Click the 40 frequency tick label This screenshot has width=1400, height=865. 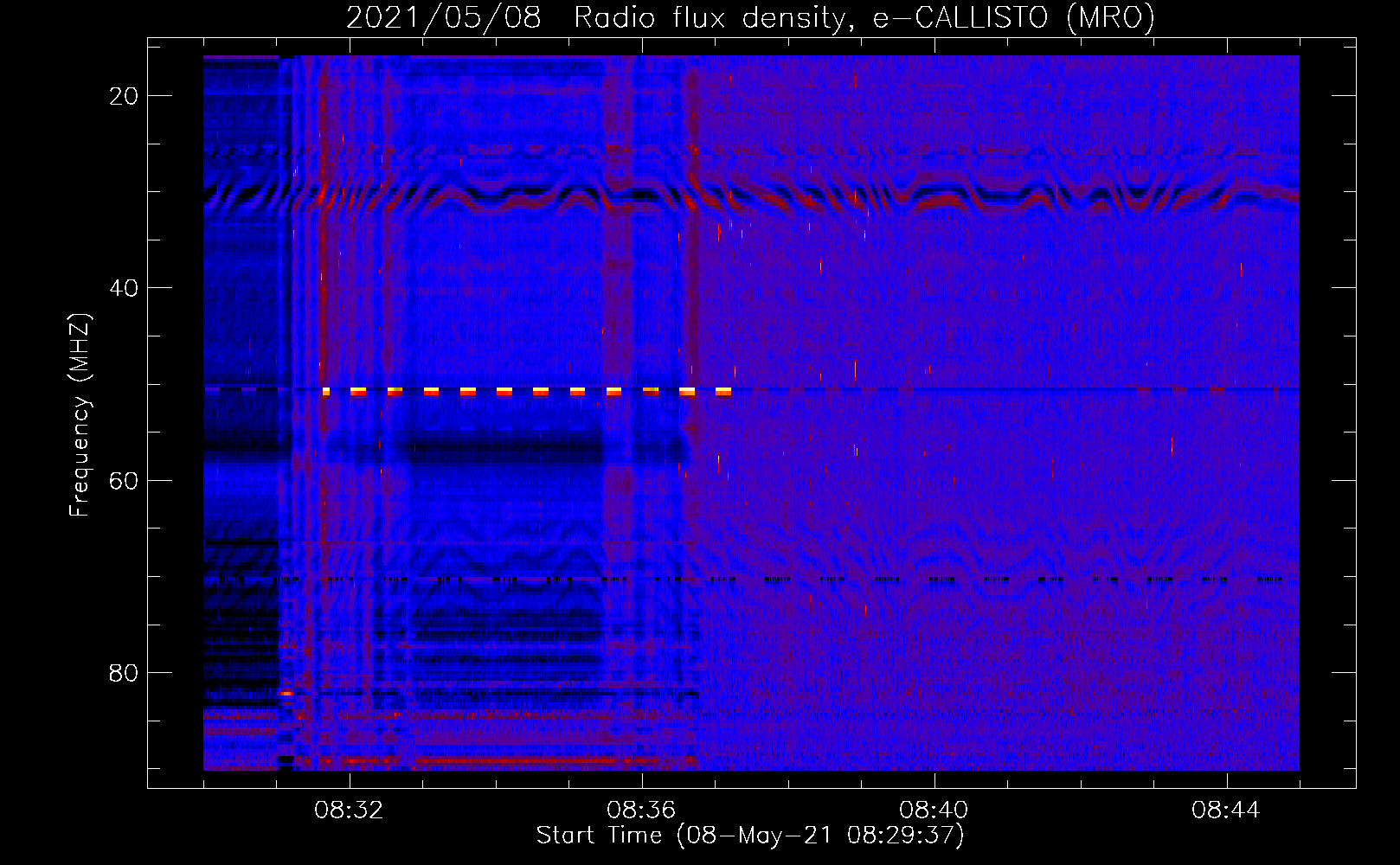tap(124, 288)
